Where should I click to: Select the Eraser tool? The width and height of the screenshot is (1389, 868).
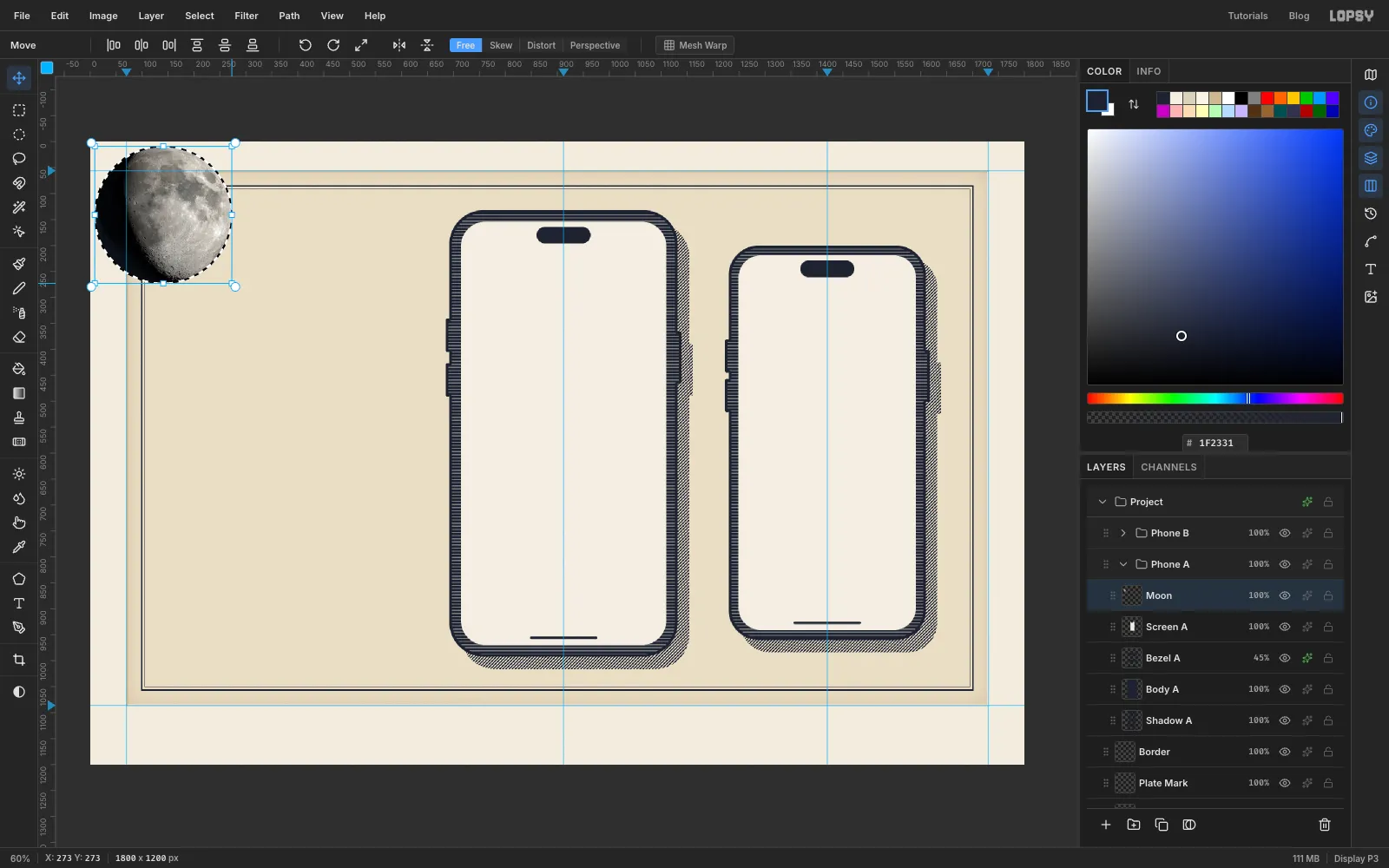(x=19, y=337)
